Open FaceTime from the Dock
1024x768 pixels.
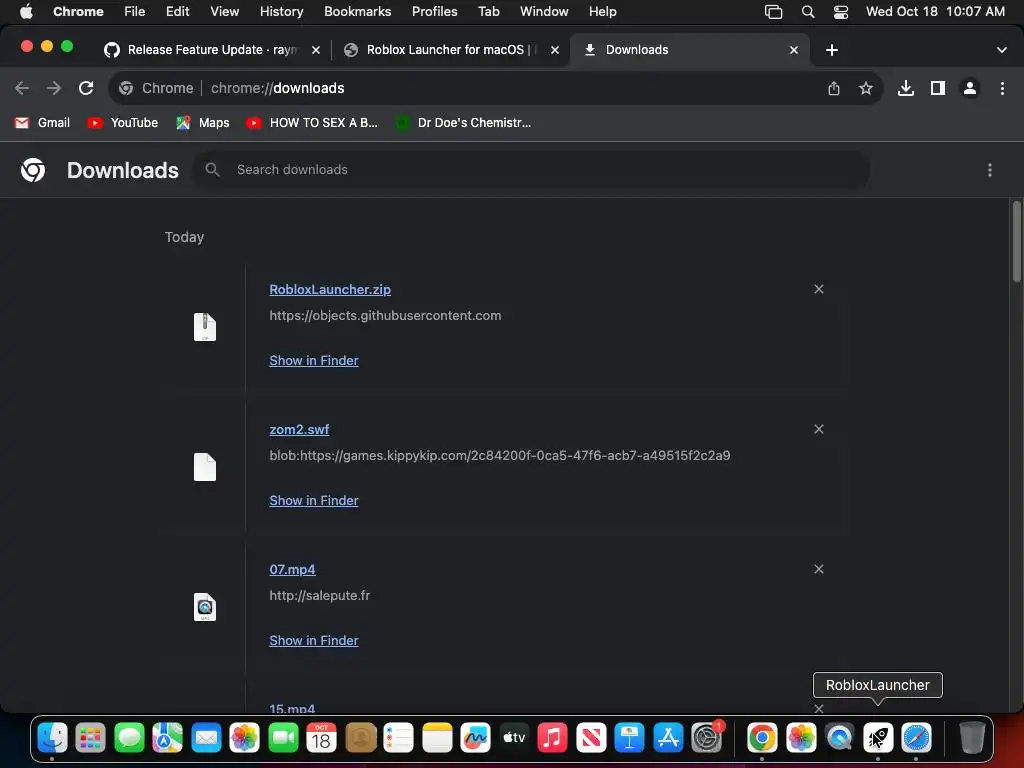[x=283, y=738]
